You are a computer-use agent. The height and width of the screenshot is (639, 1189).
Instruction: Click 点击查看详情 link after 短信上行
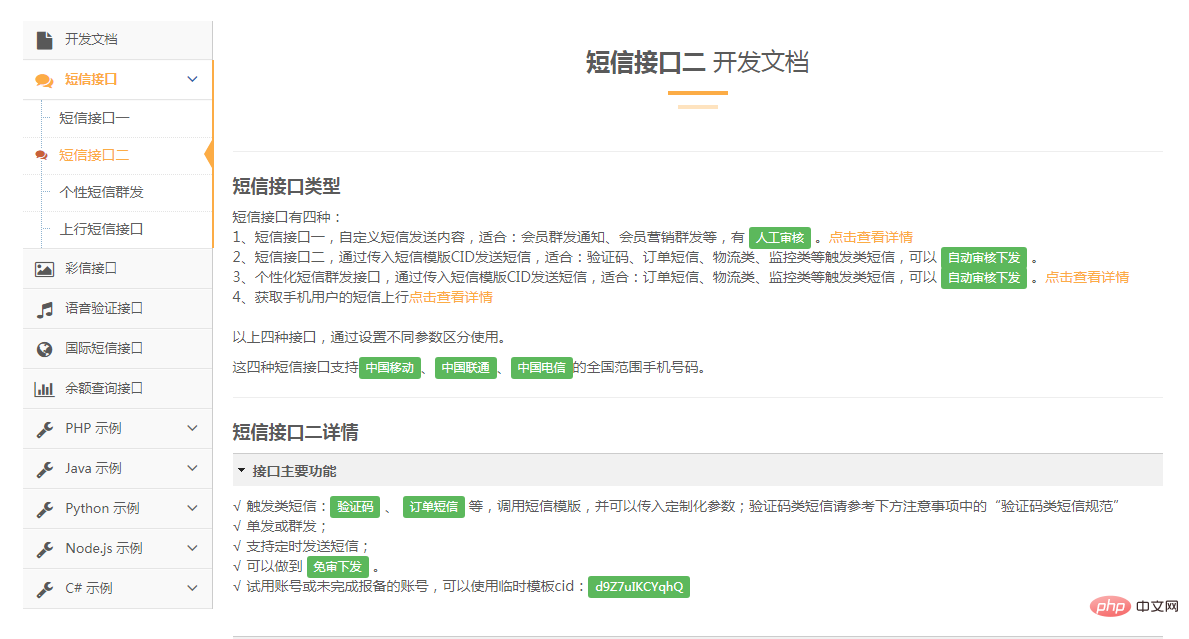(x=450, y=297)
